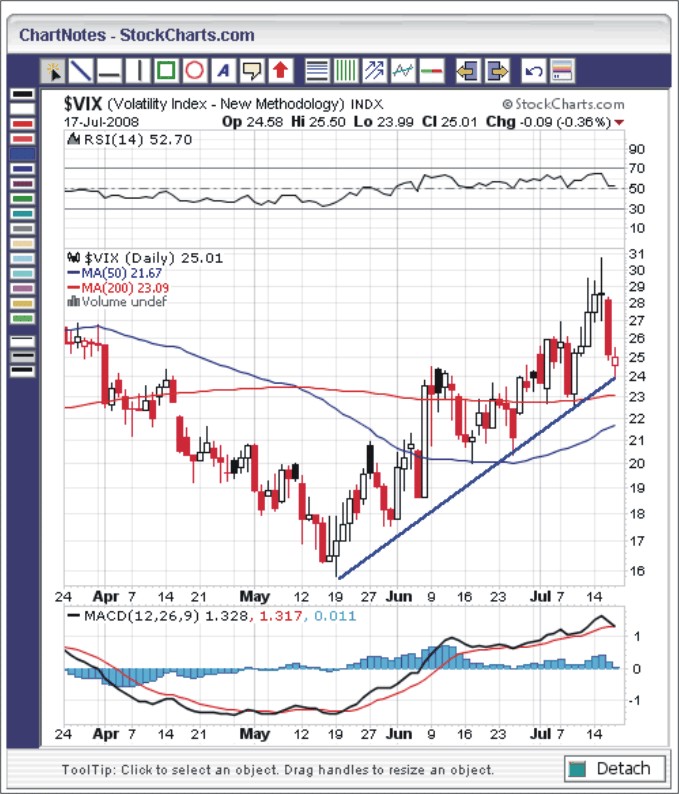Pick the white color swatch
The height and width of the screenshot is (794, 679).
tap(22, 109)
